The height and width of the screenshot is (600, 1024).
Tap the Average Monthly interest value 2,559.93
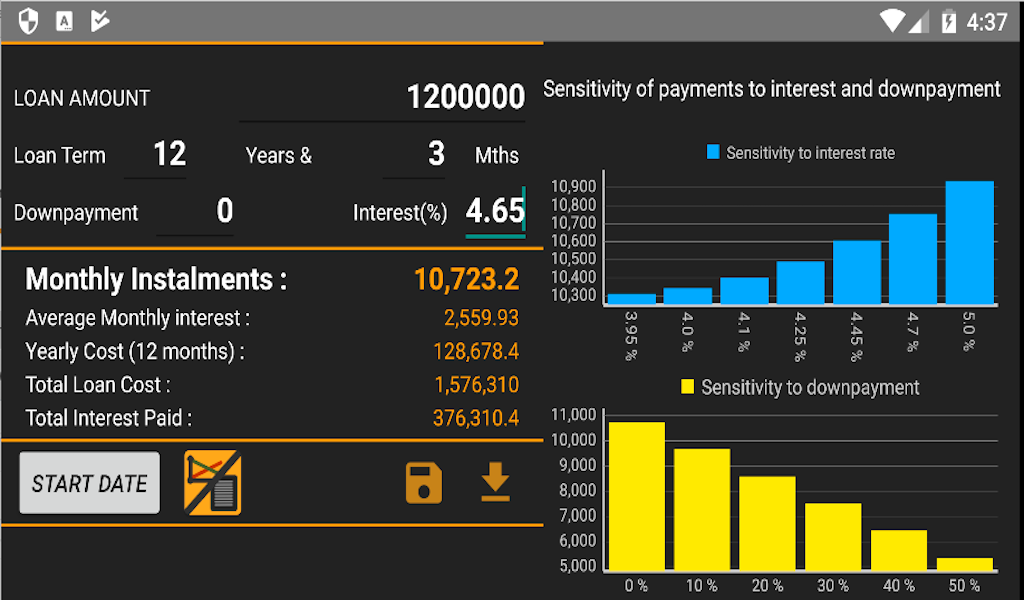(481, 318)
